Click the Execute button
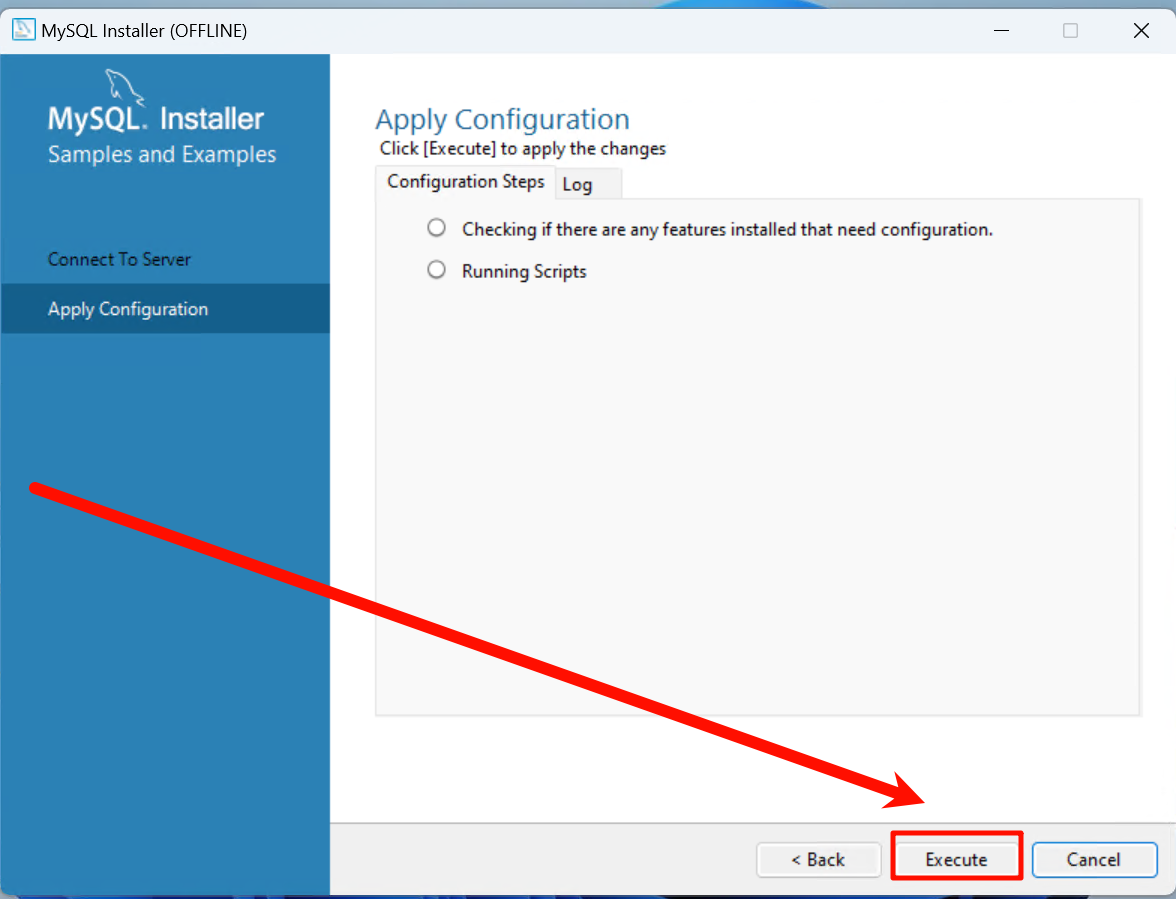This screenshot has height=899, width=1176. click(x=956, y=859)
